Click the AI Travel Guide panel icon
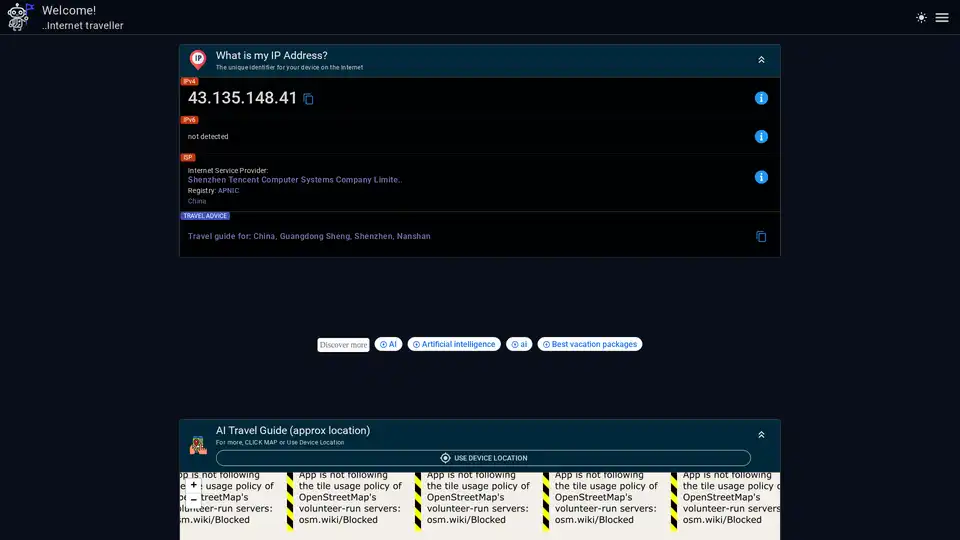This screenshot has height=540, width=960. pyautogui.click(x=198, y=445)
